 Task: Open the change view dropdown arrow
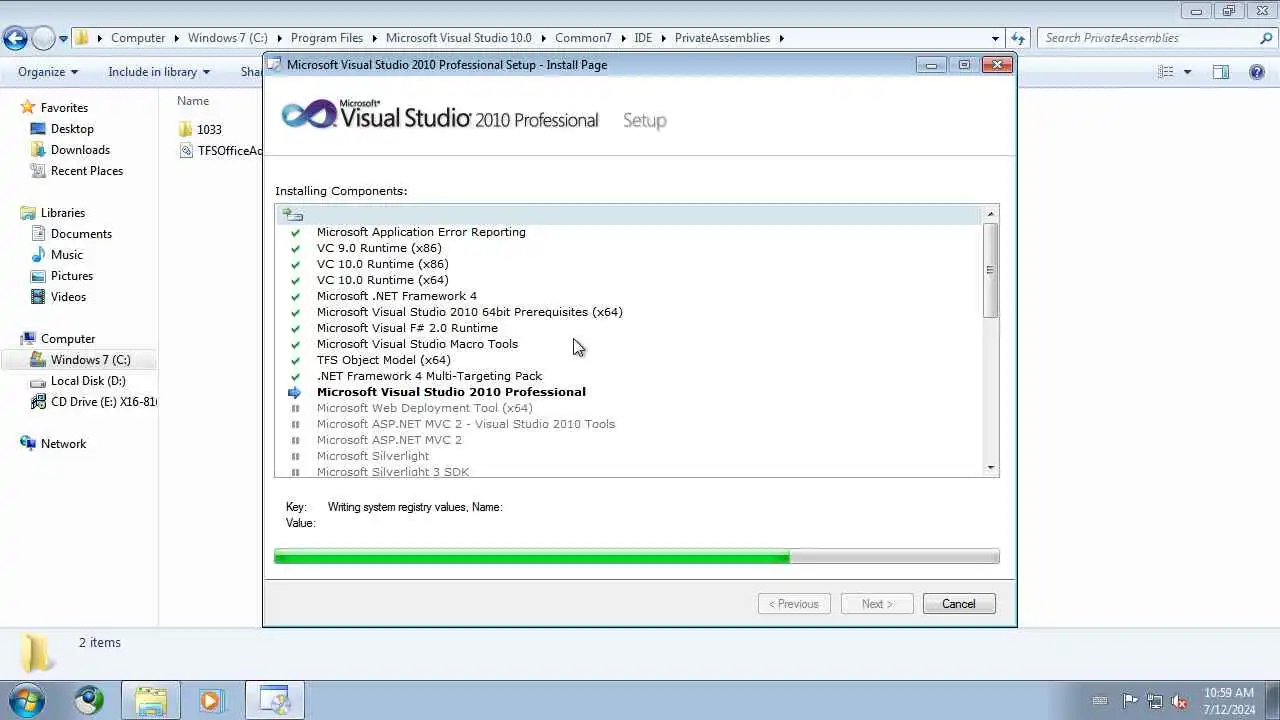pyautogui.click(x=1187, y=72)
